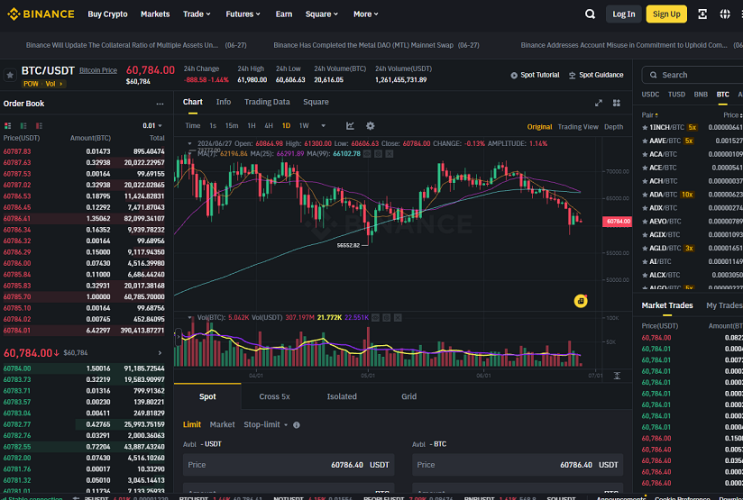Image resolution: width=743 pixels, height=500 pixels.
Task: Go to Markets page
Action: click(x=155, y=14)
